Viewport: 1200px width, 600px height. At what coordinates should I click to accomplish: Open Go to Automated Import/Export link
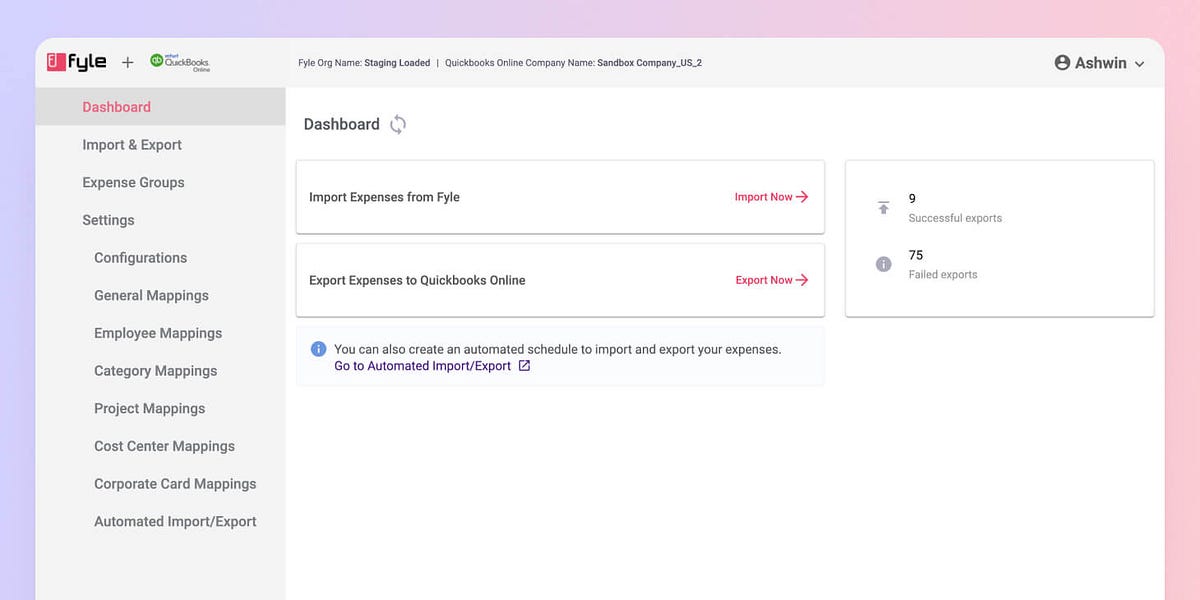(422, 366)
